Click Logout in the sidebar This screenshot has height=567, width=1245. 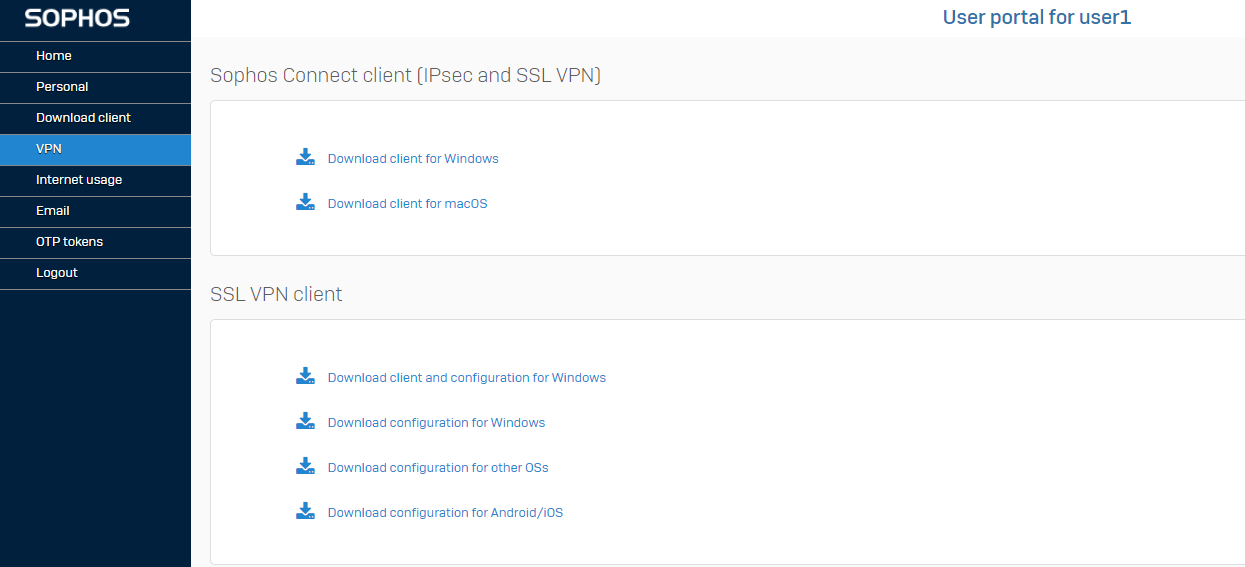(95, 273)
